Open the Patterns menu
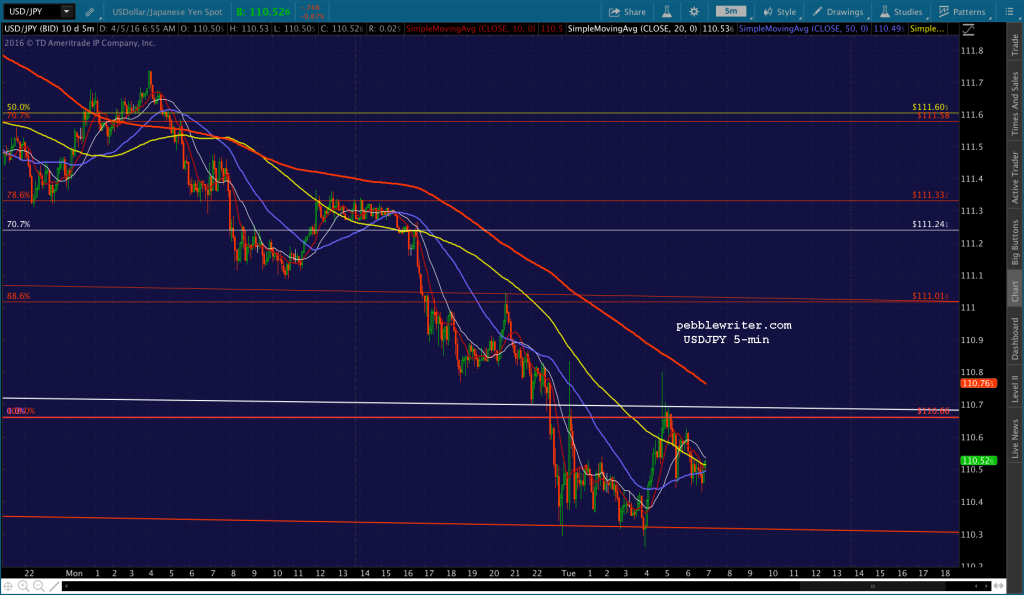 [962, 12]
